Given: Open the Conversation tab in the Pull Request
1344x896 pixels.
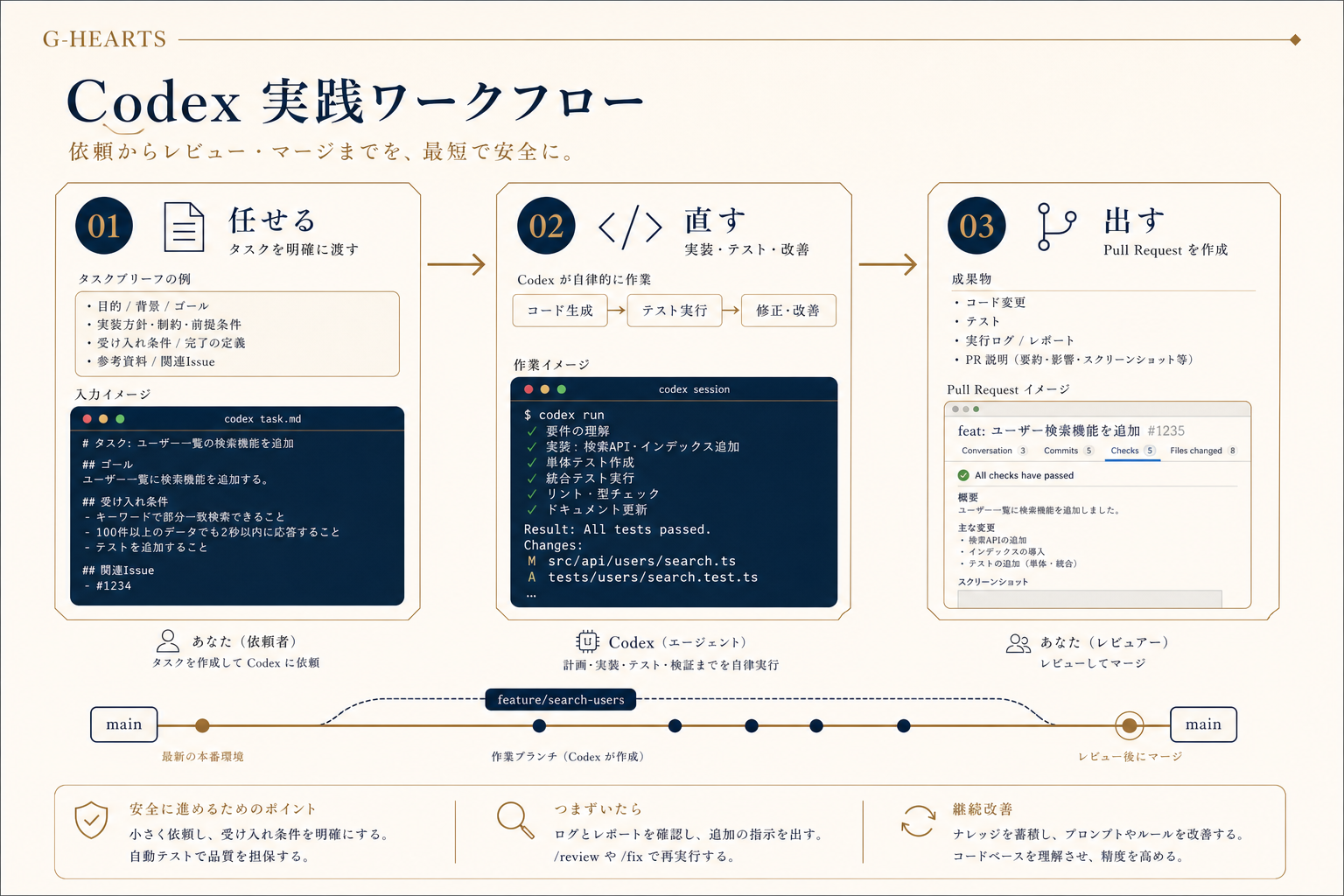Looking at the screenshot, I should click(x=994, y=451).
